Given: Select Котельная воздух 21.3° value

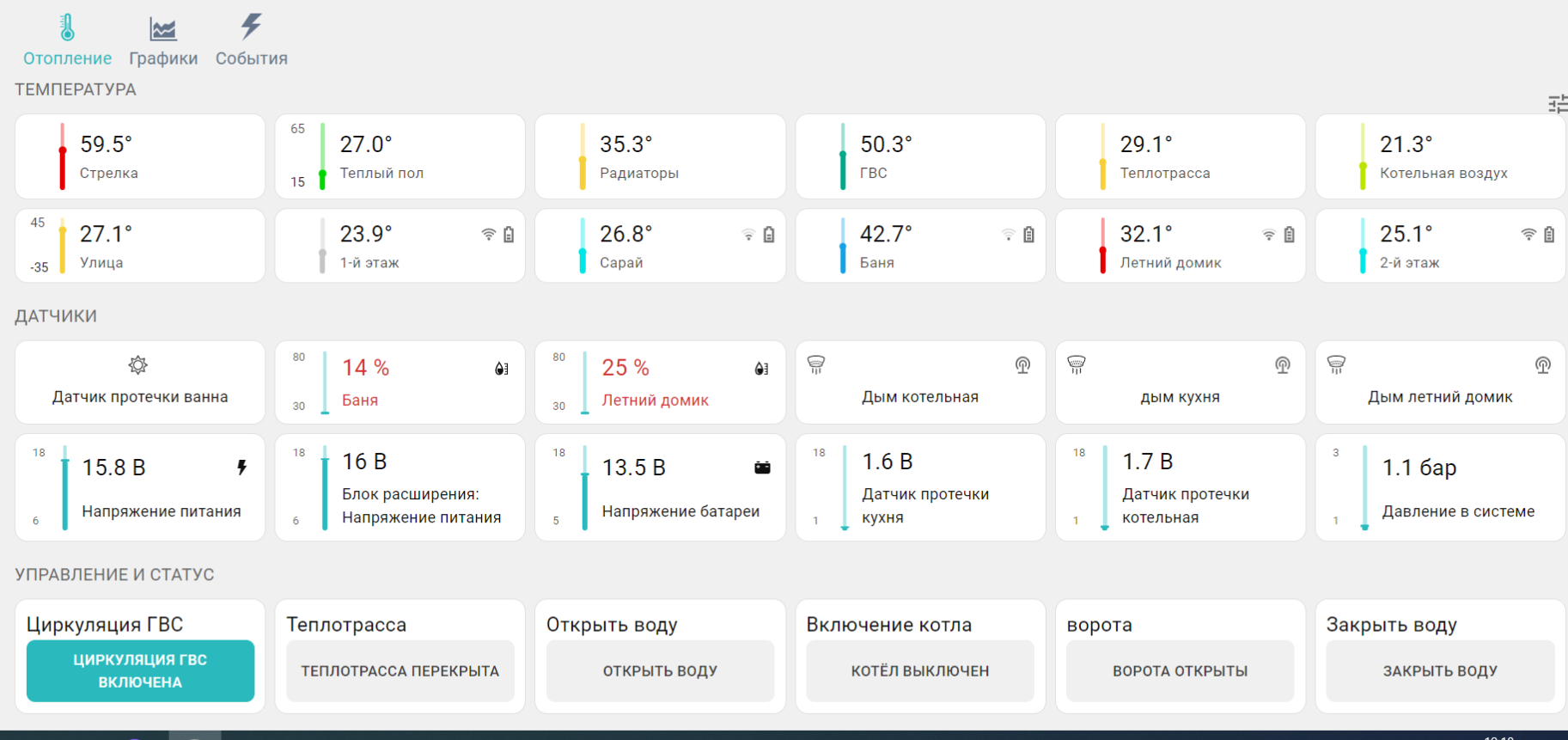Looking at the screenshot, I should (1406, 144).
